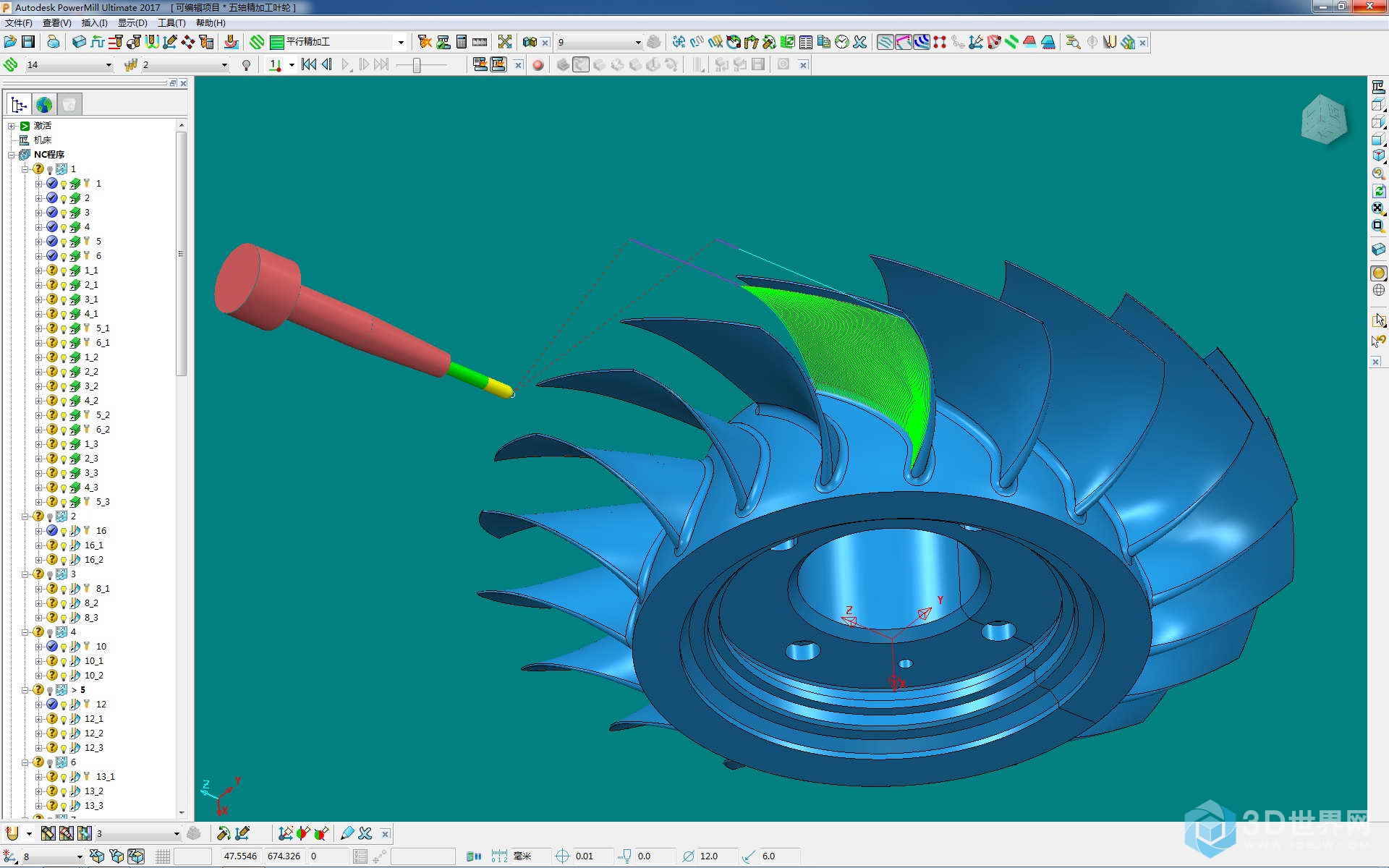
Task: Open the 插入(I) menu
Action: [95, 23]
